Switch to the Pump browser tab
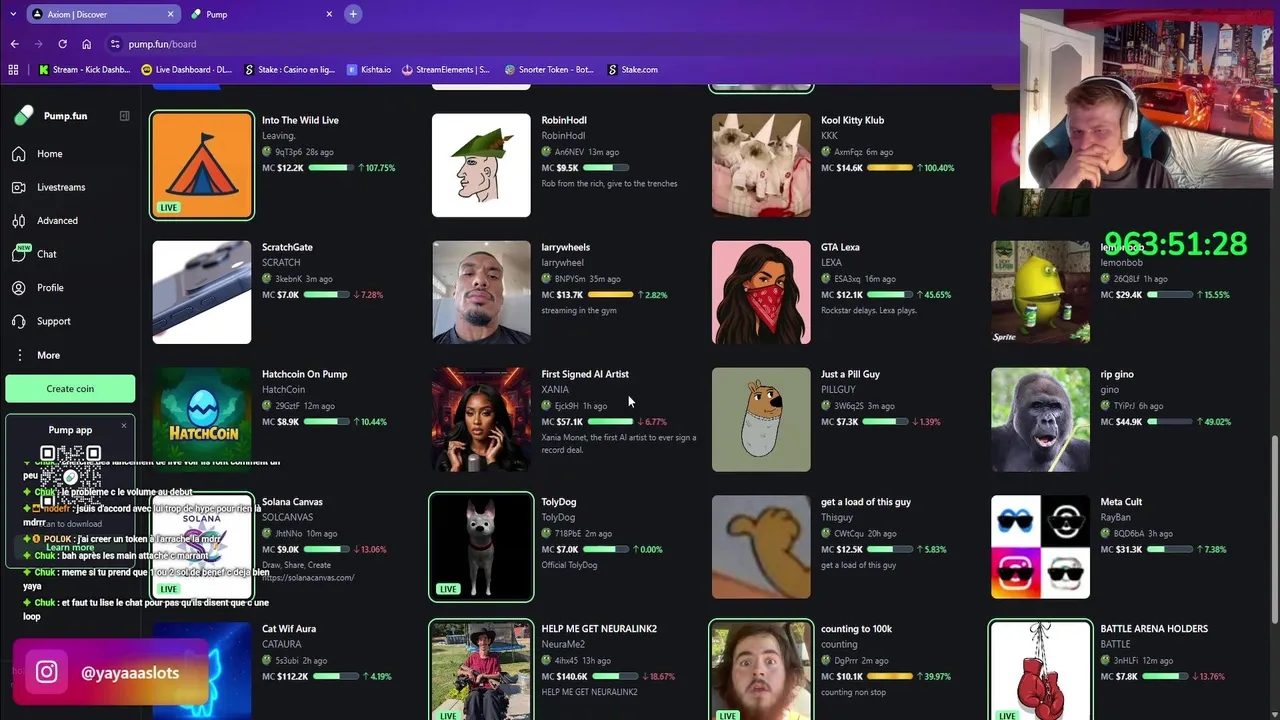1280x720 pixels. coord(262,14)
